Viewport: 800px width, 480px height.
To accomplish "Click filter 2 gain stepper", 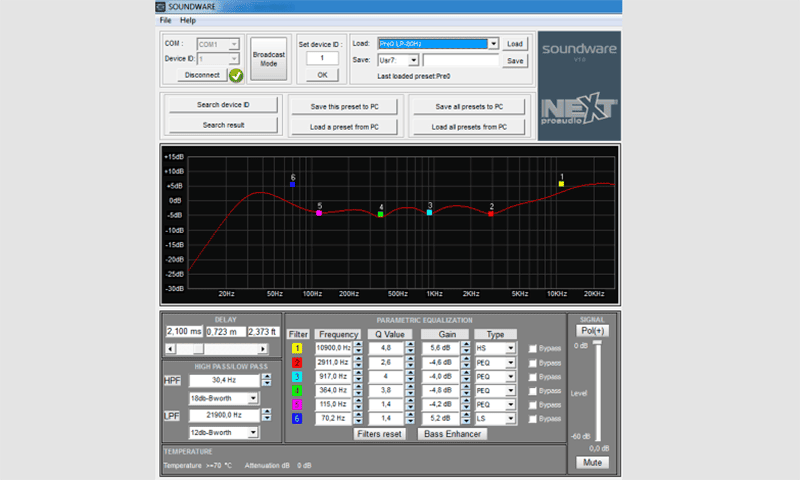I will [465, 362].
